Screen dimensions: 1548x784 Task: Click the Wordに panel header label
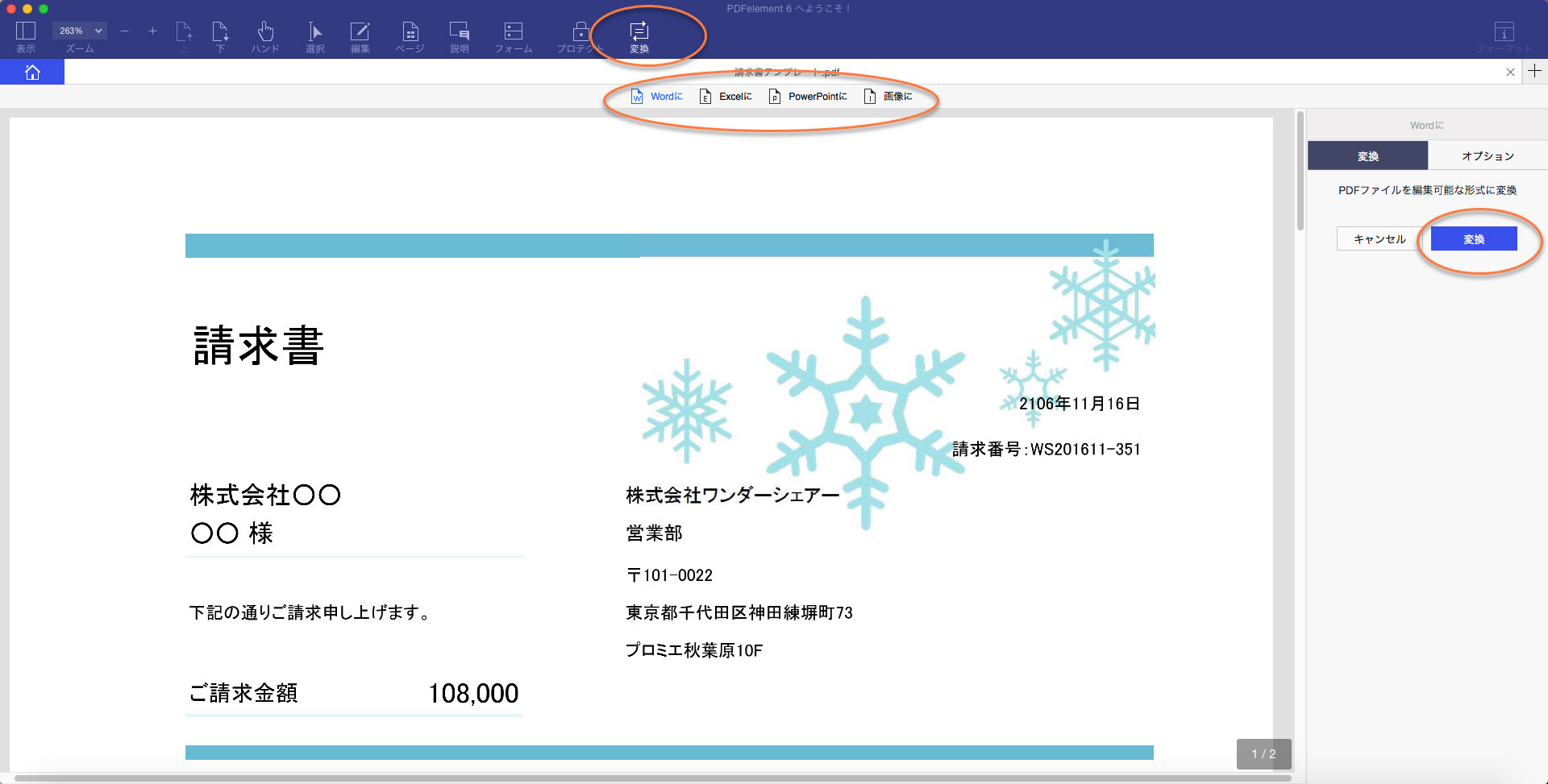1426,125
